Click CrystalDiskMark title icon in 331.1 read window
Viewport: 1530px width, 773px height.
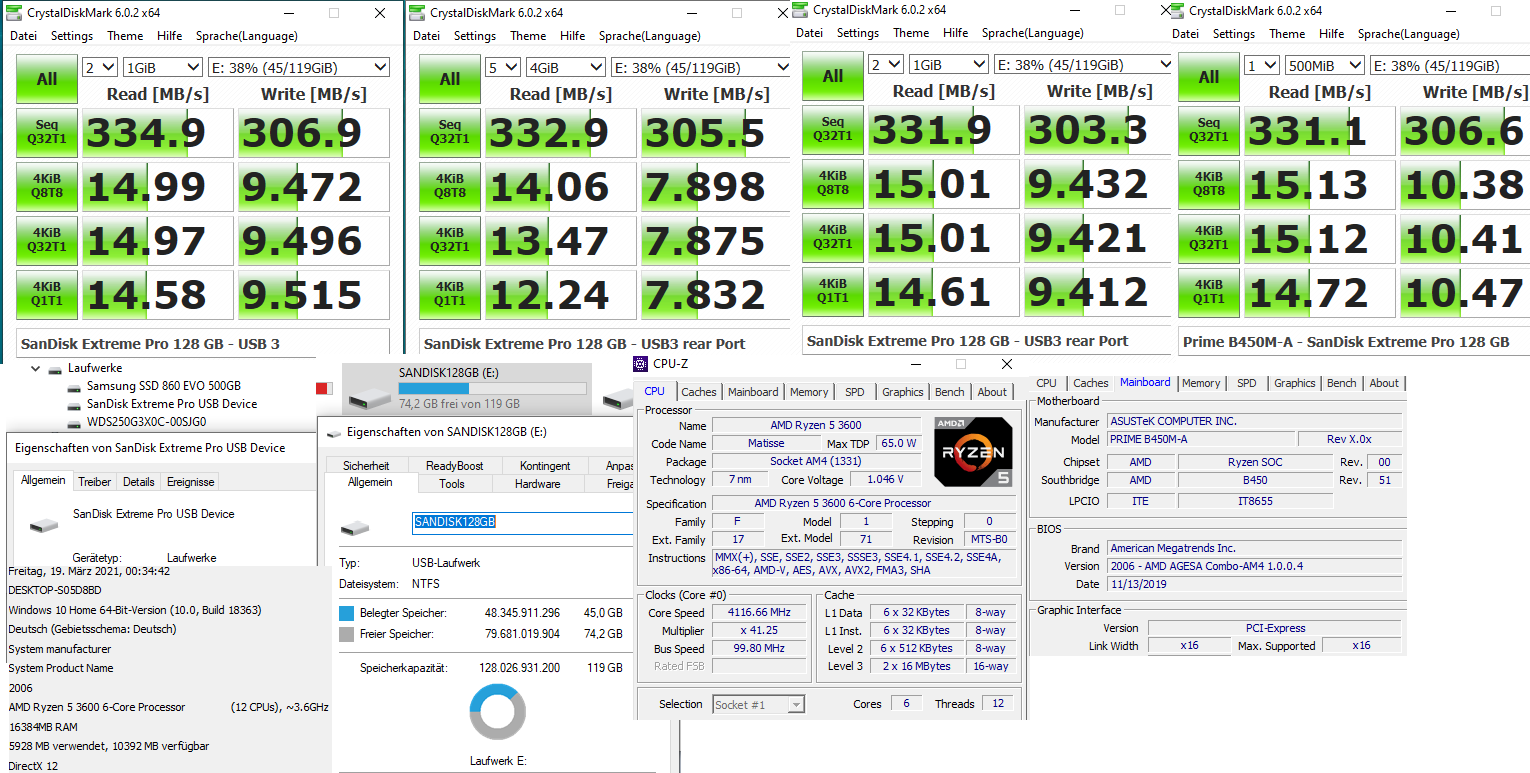point(1178,11)
